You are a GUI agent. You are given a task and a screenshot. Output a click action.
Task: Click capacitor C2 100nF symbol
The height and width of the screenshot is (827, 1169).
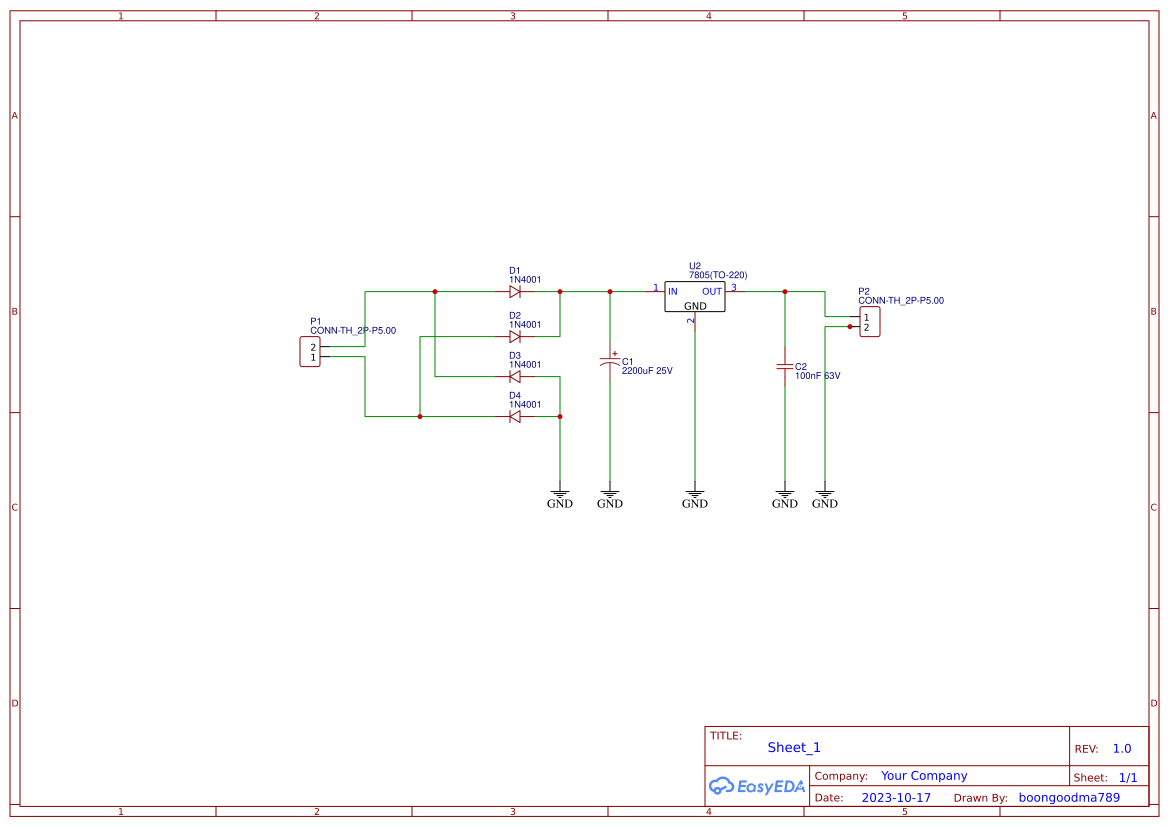784,366
